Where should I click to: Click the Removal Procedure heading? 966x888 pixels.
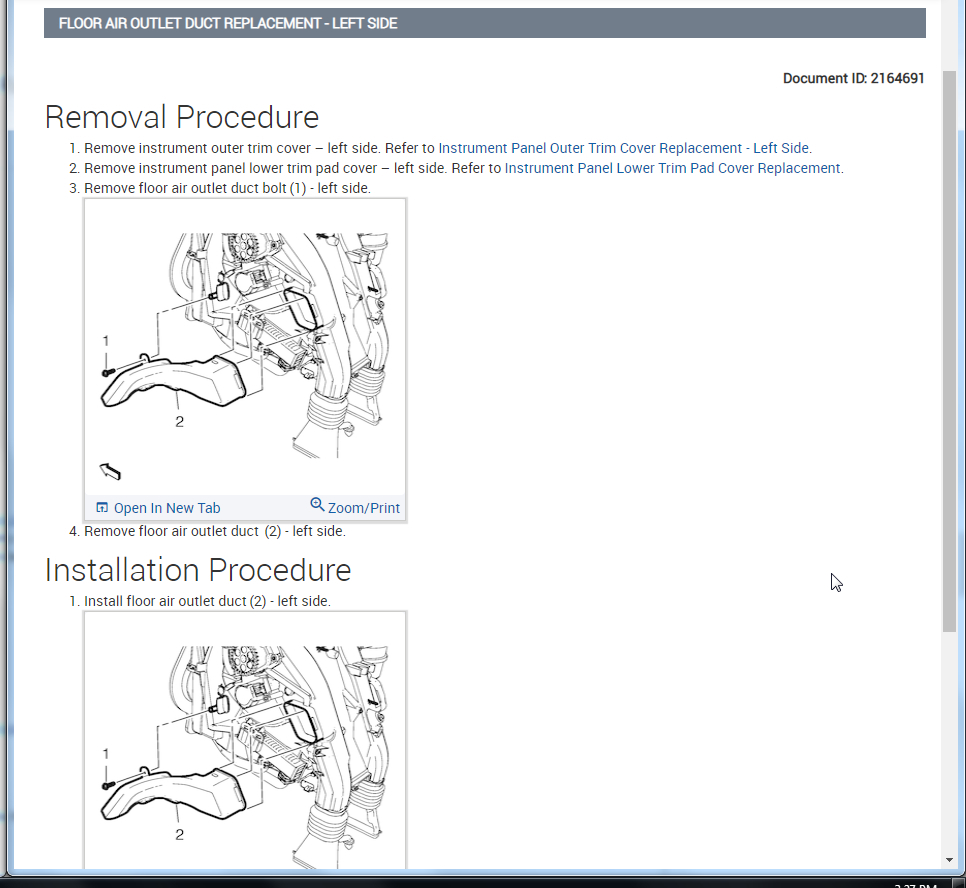pos(182,117)
